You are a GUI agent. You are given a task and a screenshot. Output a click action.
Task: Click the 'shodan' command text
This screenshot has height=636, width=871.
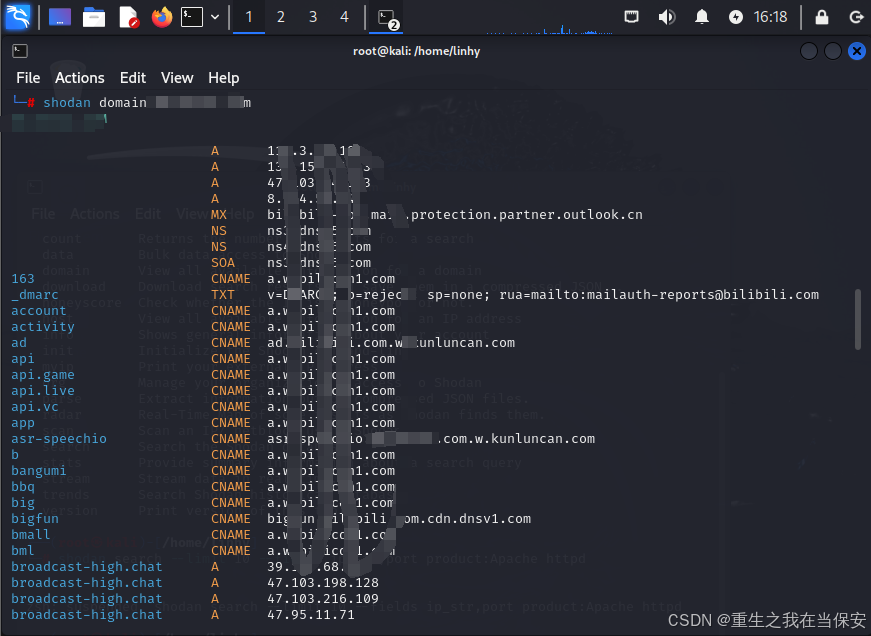67,103
